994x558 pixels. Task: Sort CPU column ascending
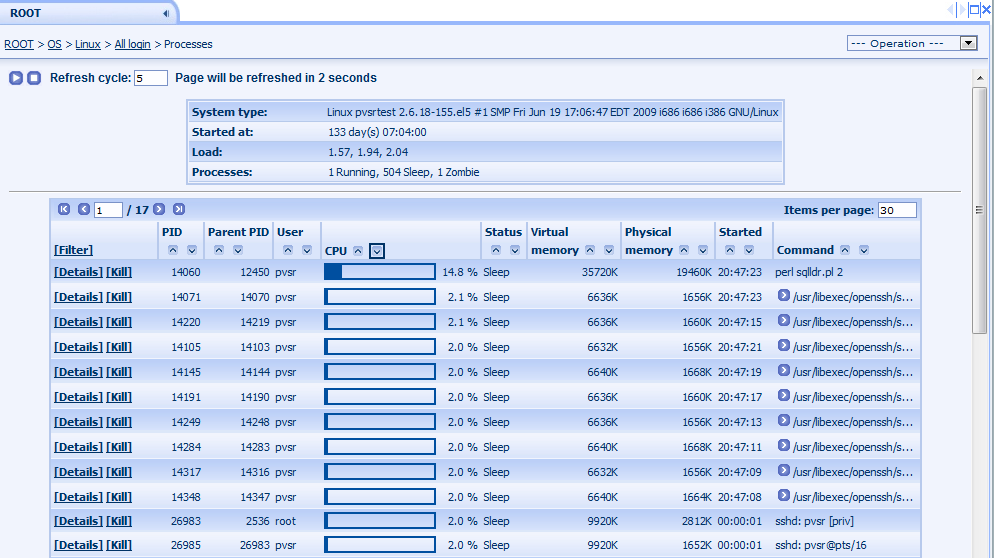[x=358, y=251]
